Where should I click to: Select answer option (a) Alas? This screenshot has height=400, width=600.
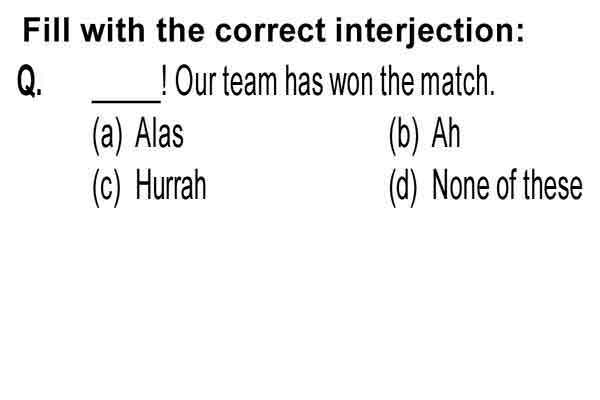click(x=138, y=134)
